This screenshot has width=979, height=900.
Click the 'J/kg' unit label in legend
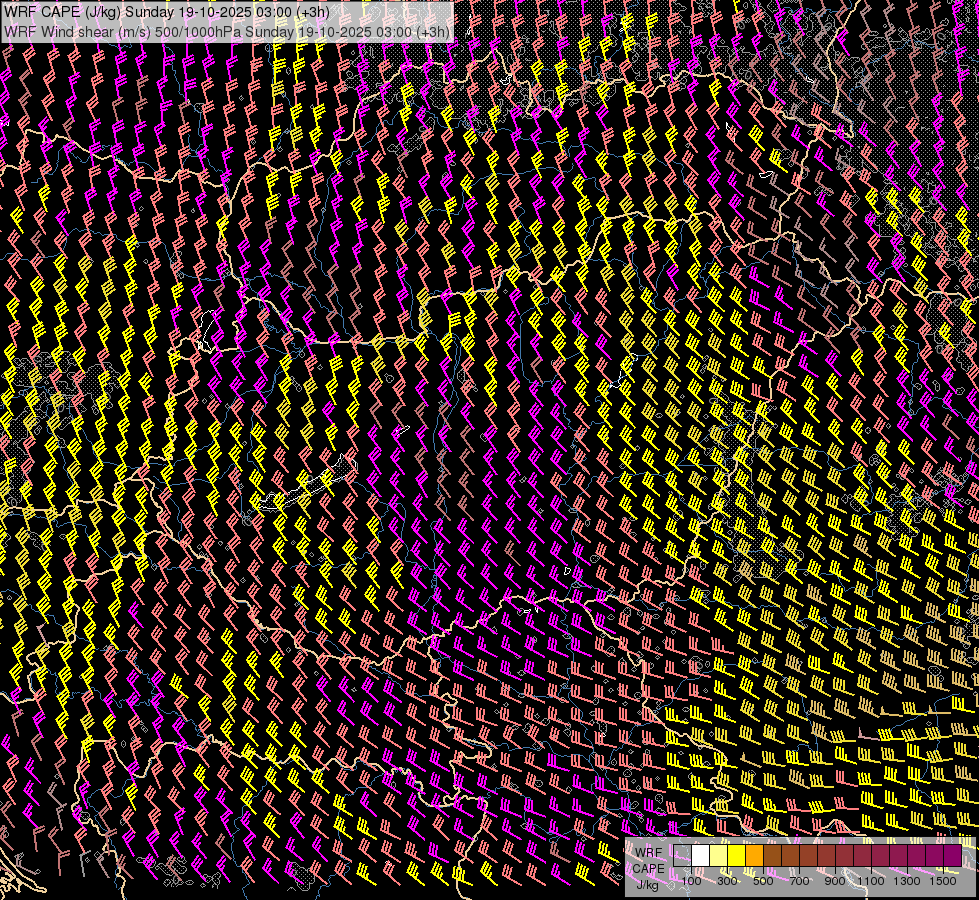[648, 885]
